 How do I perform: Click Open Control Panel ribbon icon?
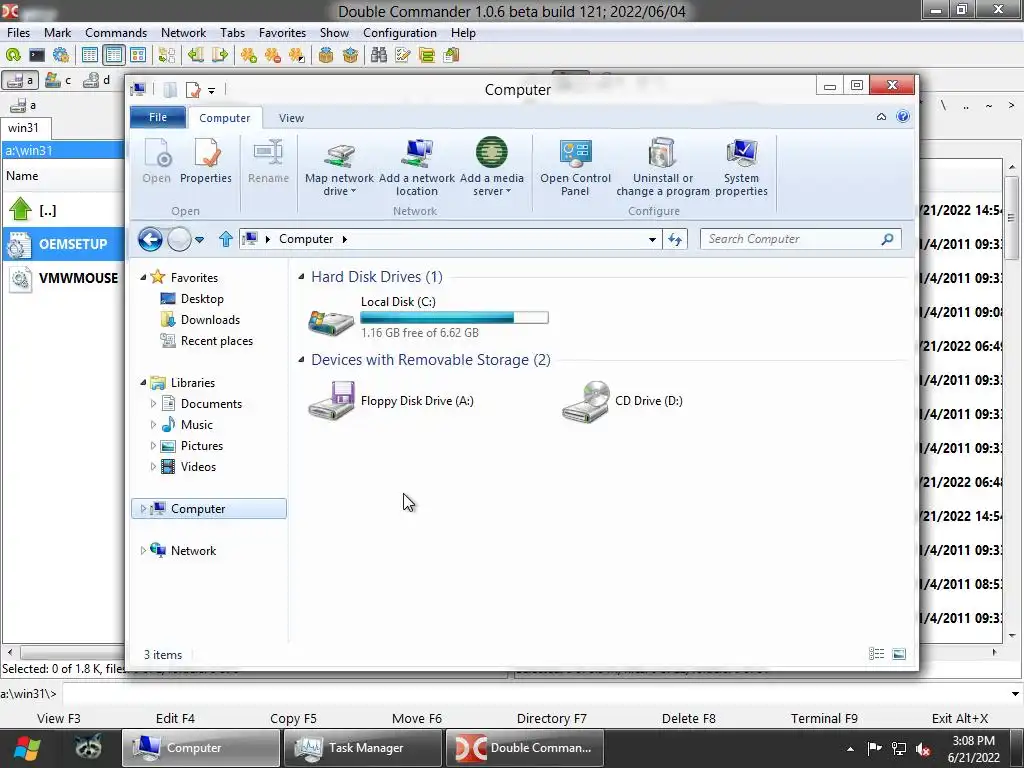coord(575,167)
